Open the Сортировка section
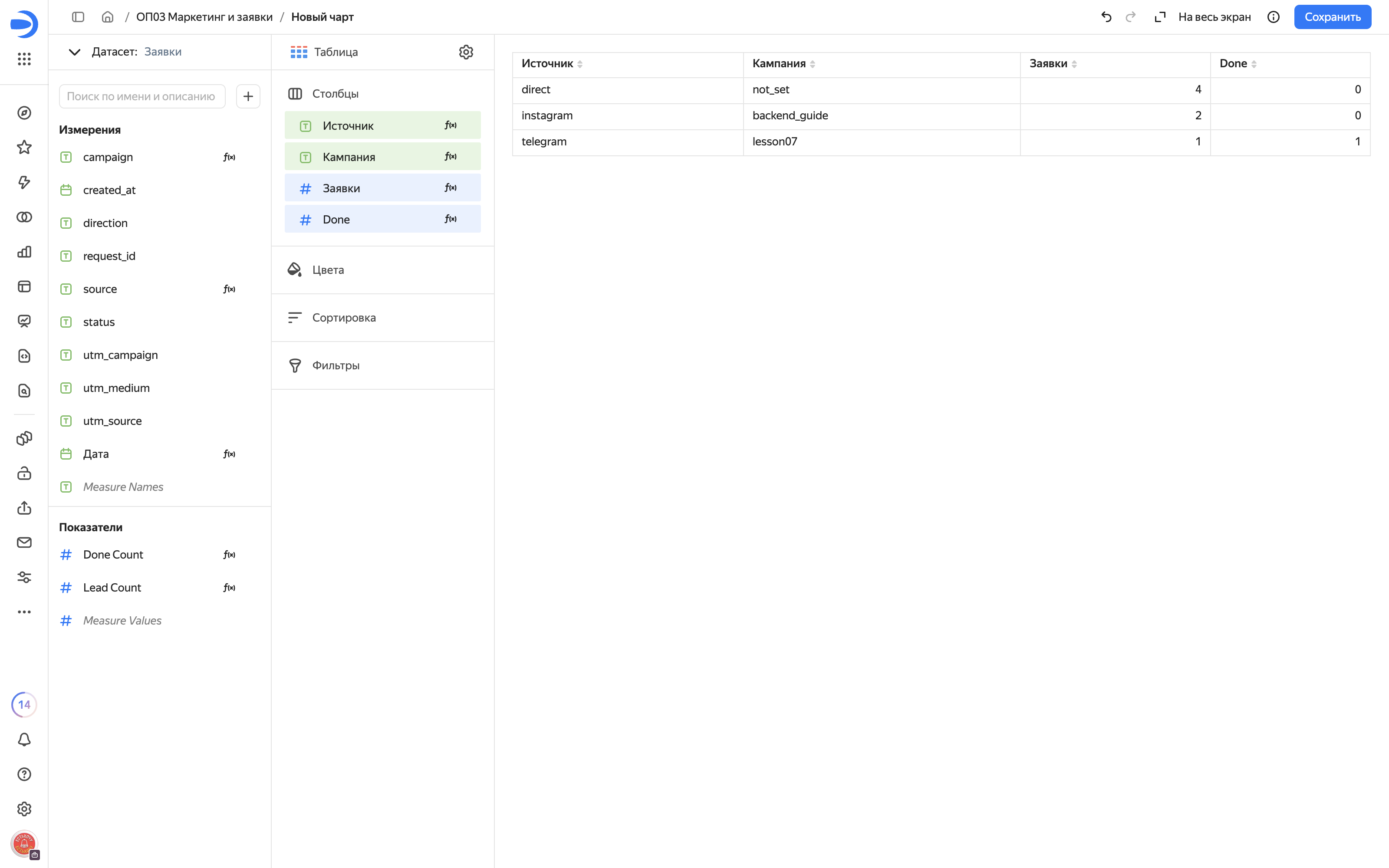1389x868 pixels. [382, 317]
